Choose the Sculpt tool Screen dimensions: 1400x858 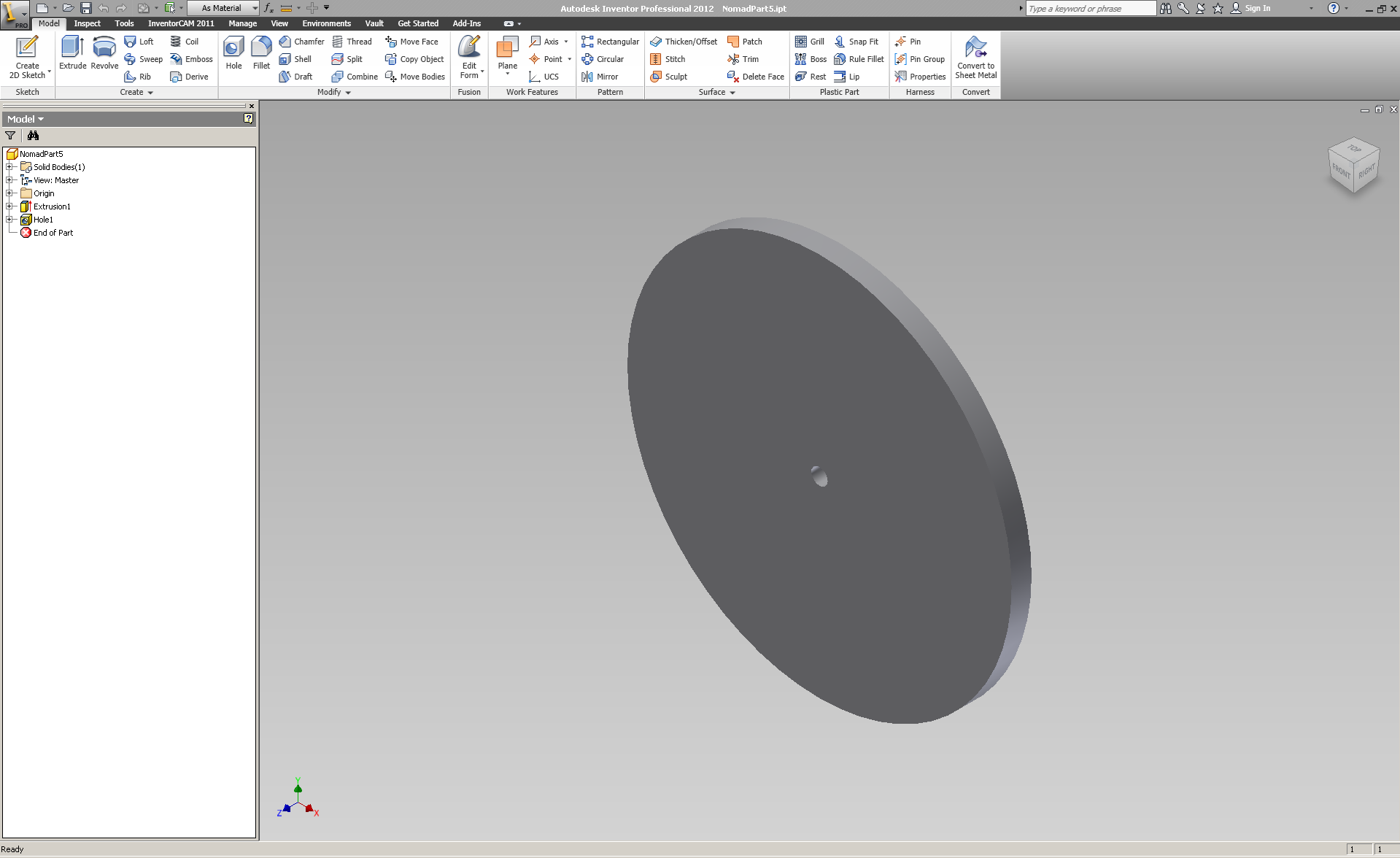(669, 77)
